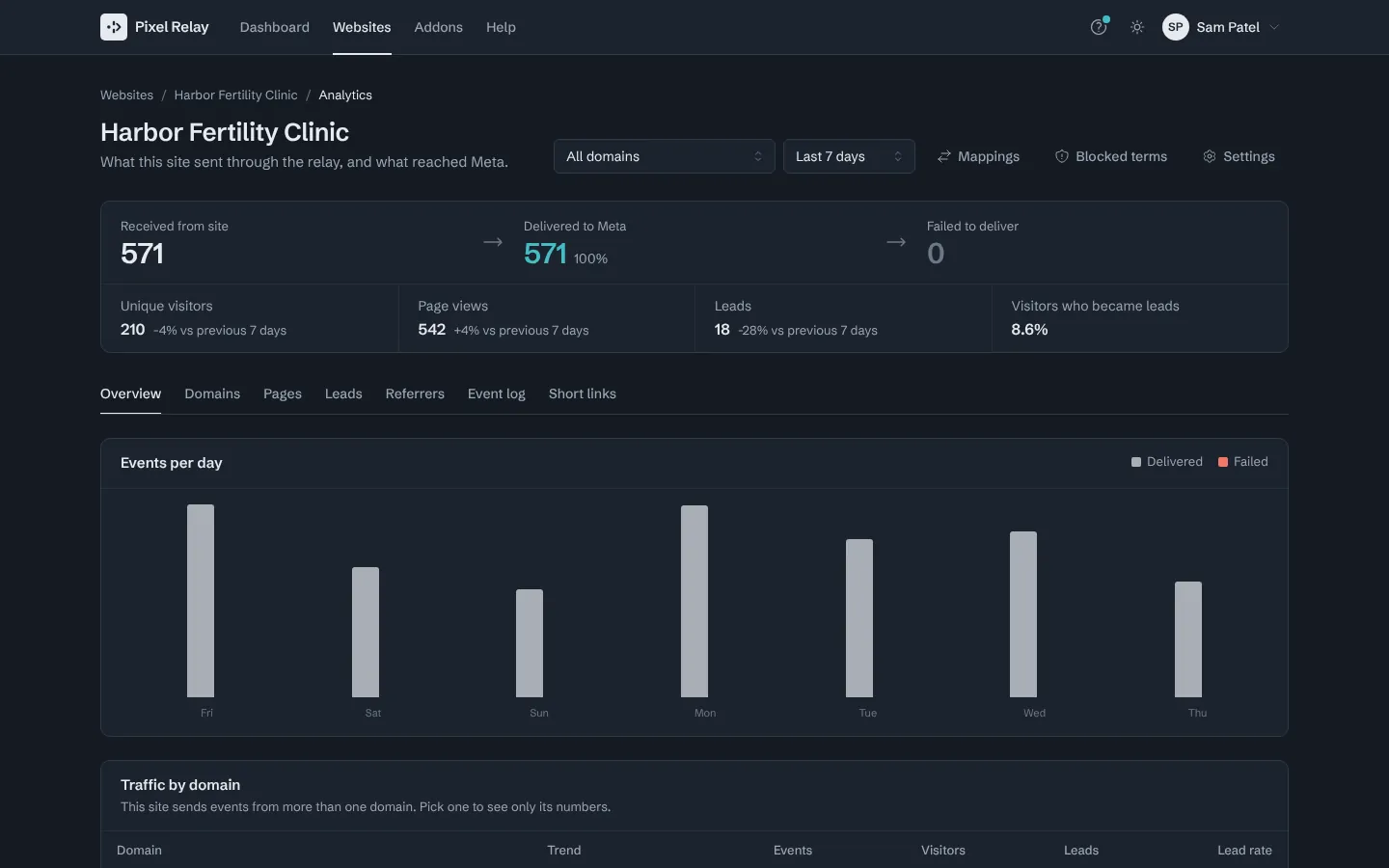Open the help question mark icon
Image resolution: width=1389 pixels, height=868 pixels.
[x=1098, y=27]
